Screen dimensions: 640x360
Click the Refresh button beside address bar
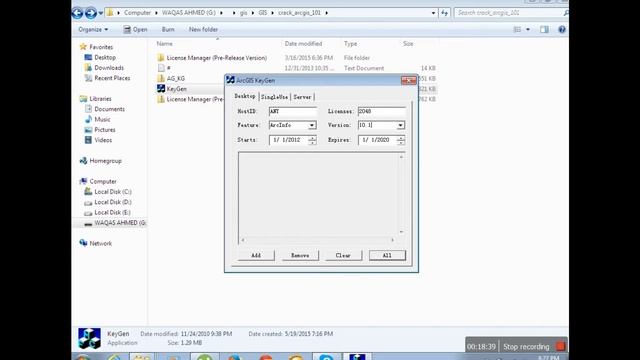pyautogui.click(x=444, y=13)
